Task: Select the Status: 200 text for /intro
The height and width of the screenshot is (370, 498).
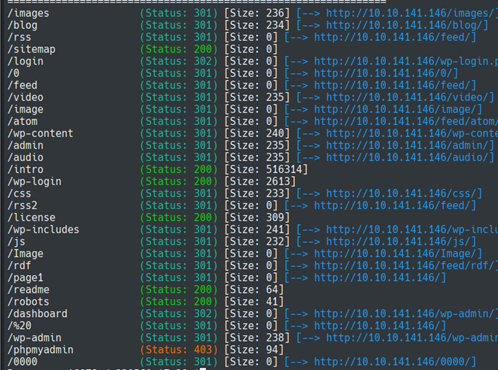Action: point(179,169)
